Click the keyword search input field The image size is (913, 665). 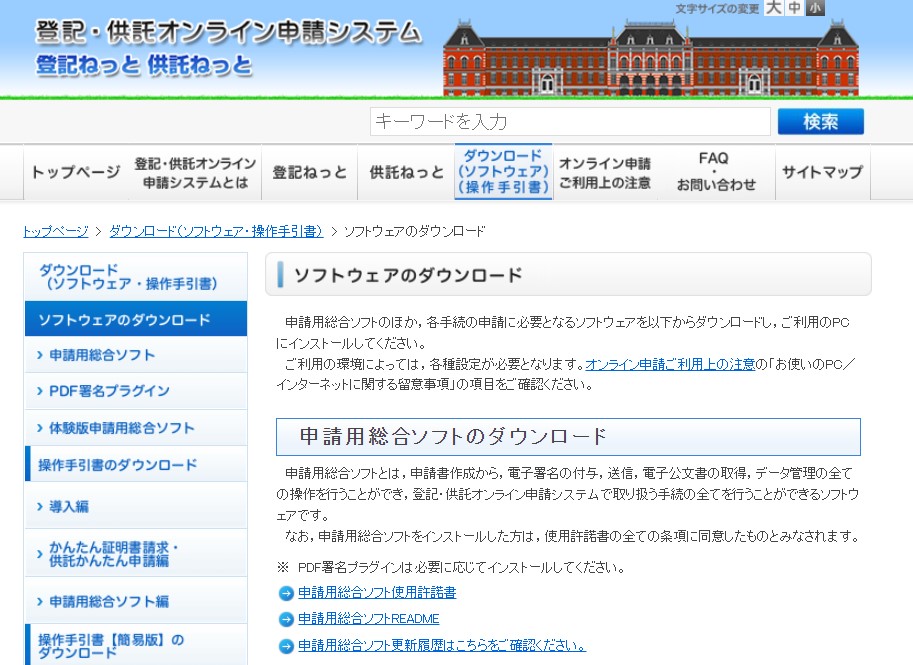pos(570,122)
